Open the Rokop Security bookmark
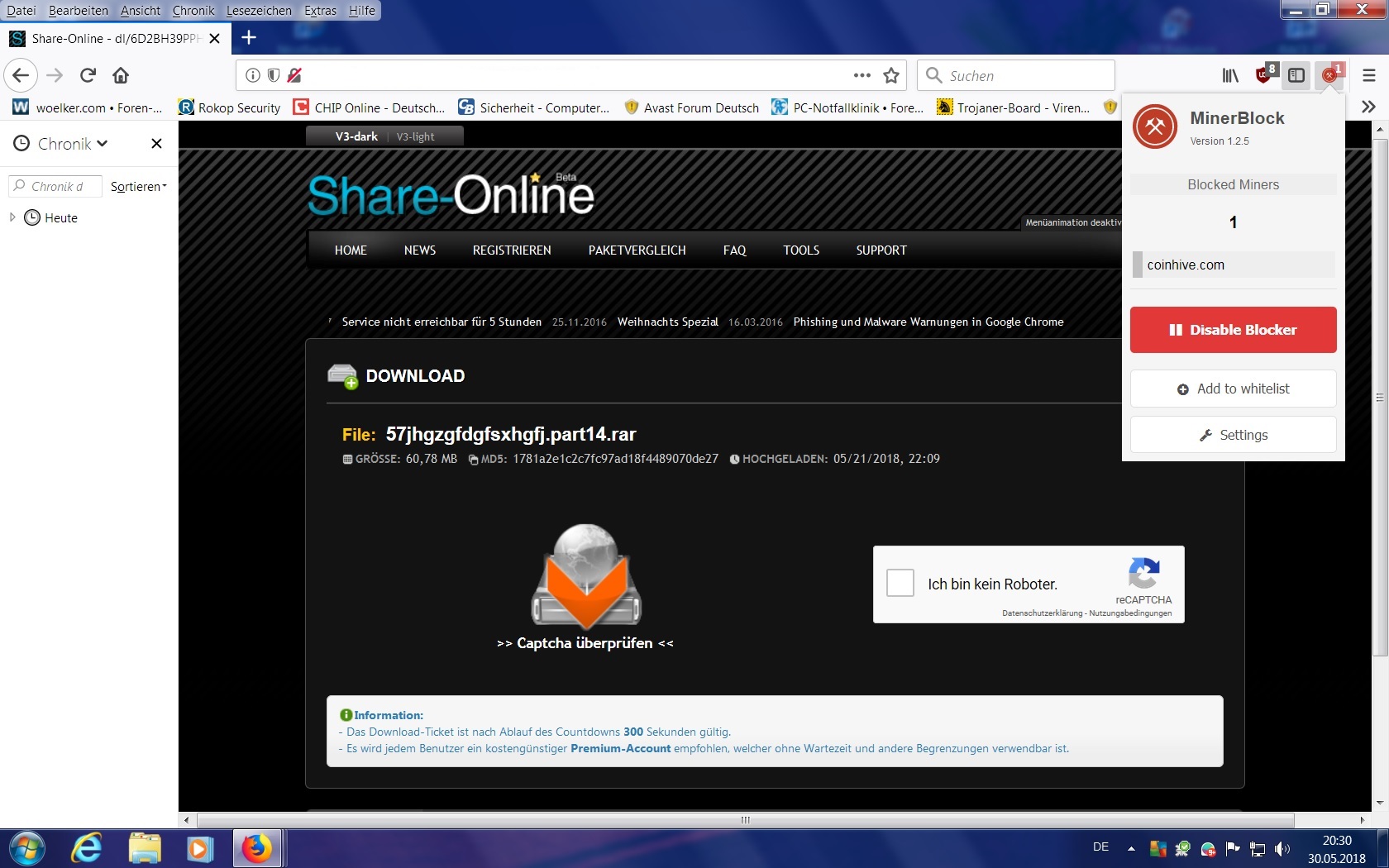 pos(230,107)
